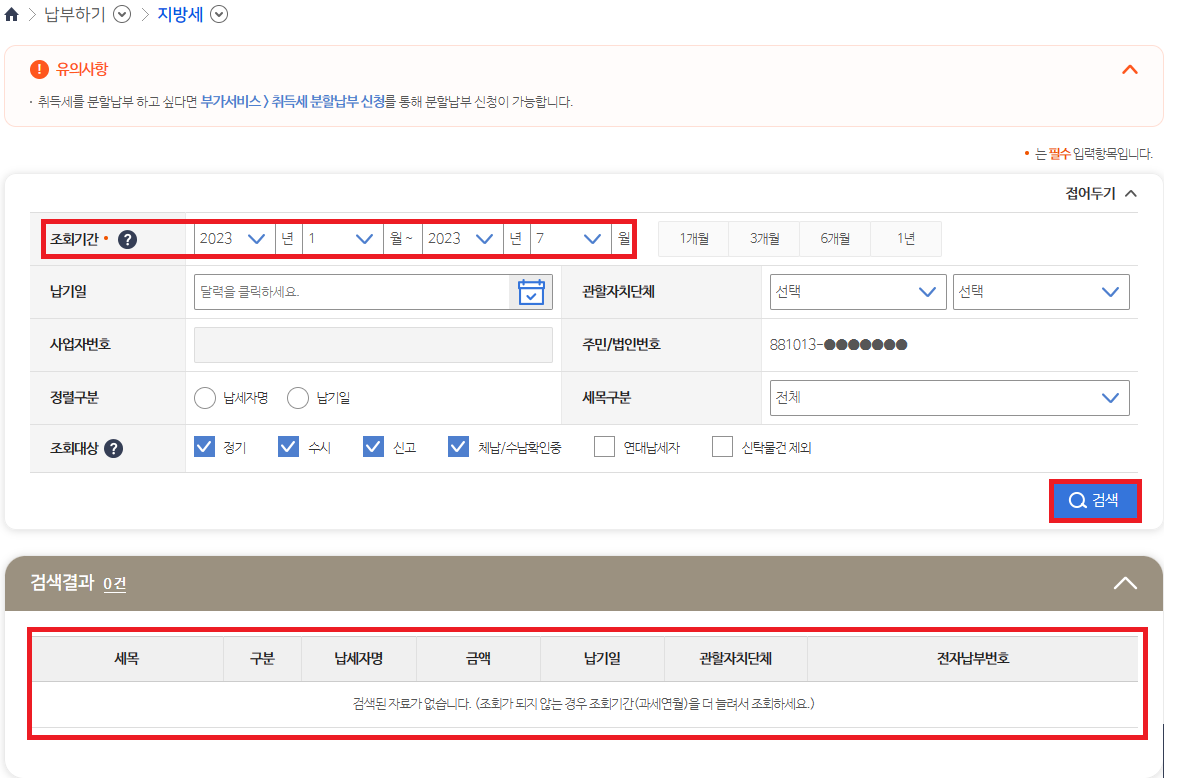1191x778 pixels.
Task: Click the 검색된 자료가 없습니다 message
Action: click(583, 704)
